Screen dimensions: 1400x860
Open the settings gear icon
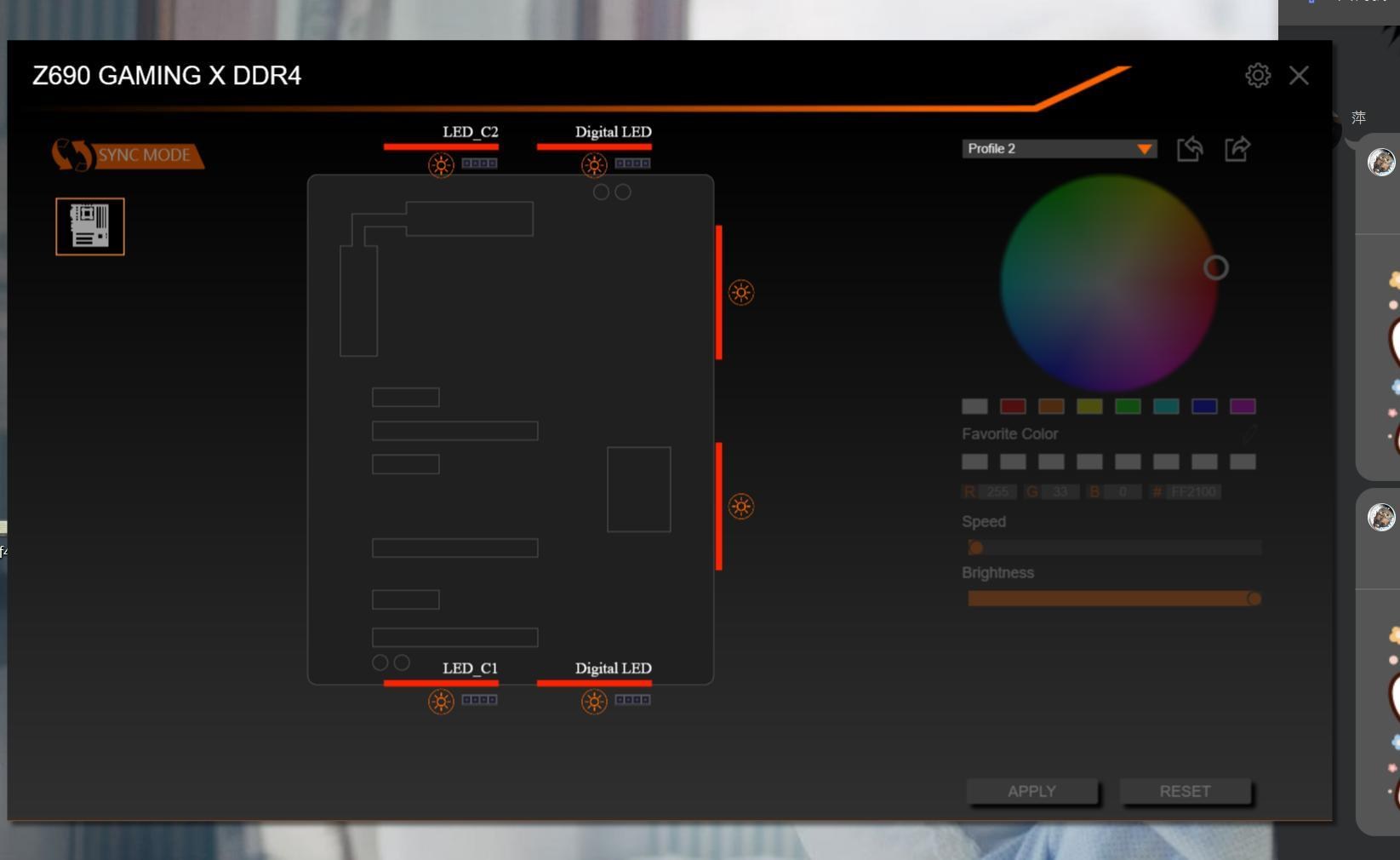(1257, 76)
